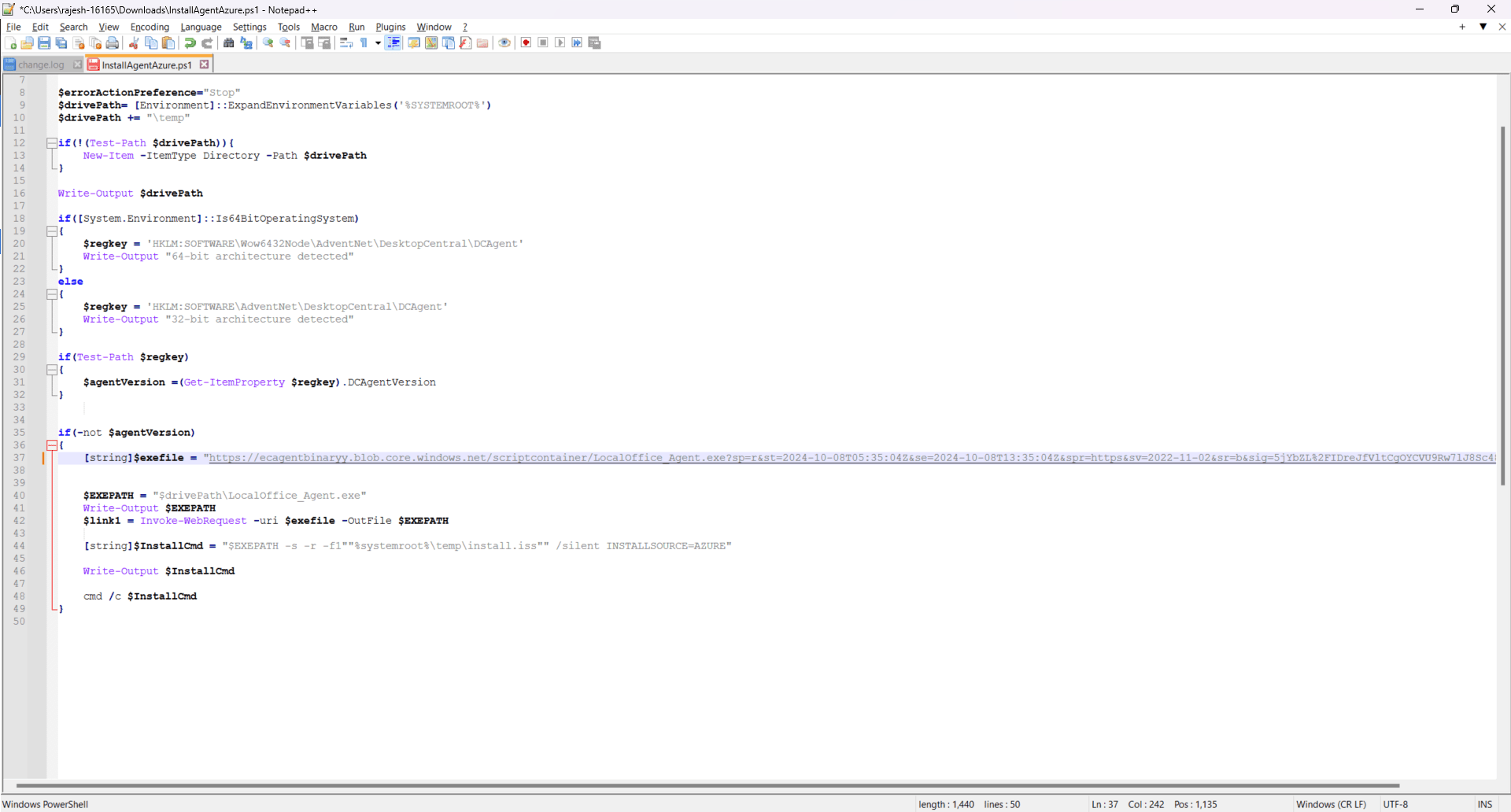The width and height of the screenshot is (1511, 812).
Task: Click the Playback macro icon
Action: [x=560, y=43]
